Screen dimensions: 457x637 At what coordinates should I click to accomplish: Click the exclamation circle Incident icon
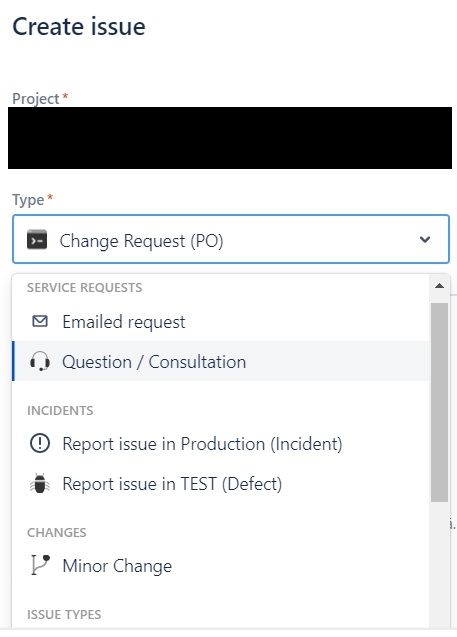click(40, 443)
